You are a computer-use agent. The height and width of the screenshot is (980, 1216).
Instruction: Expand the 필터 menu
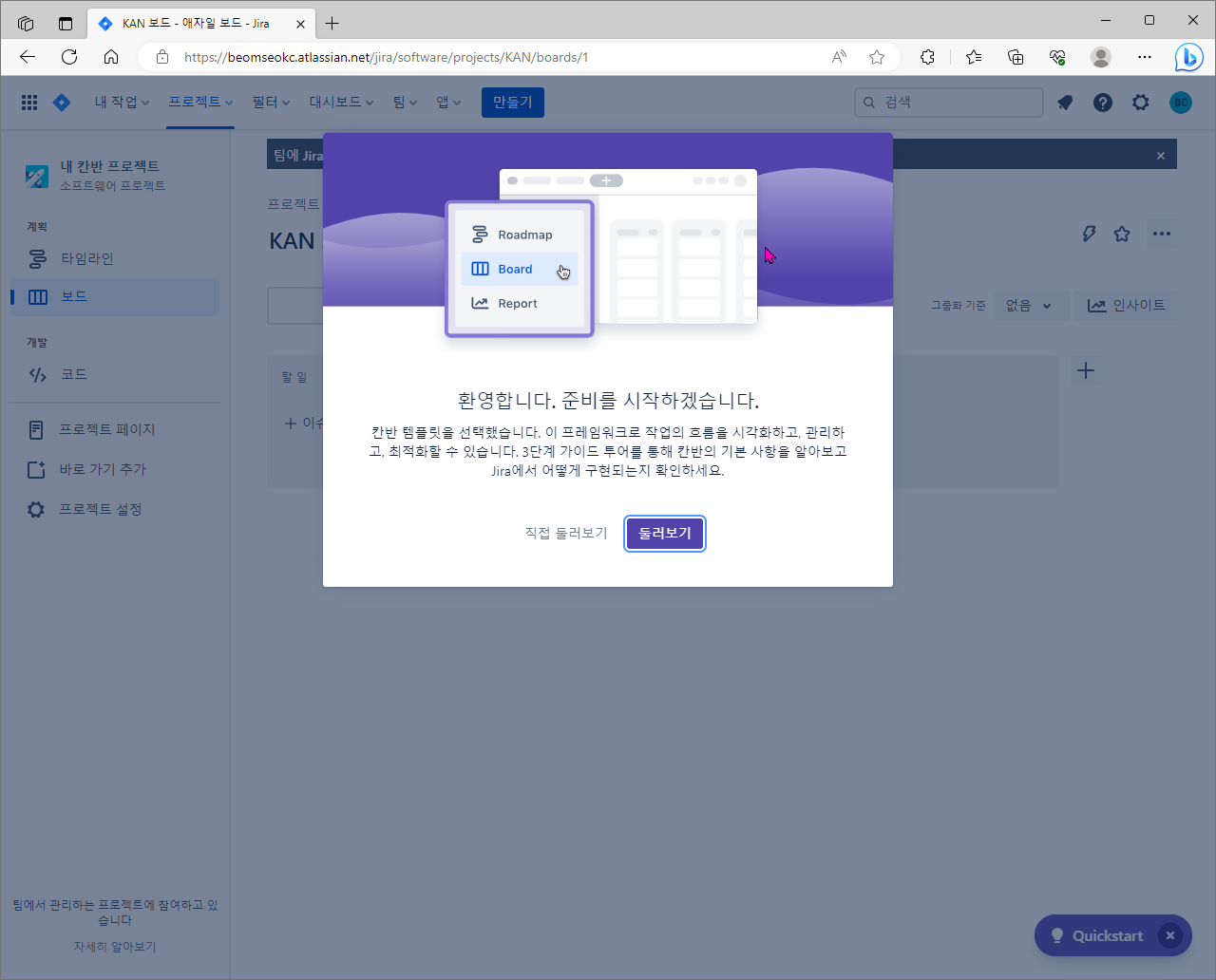click(271, 103)
